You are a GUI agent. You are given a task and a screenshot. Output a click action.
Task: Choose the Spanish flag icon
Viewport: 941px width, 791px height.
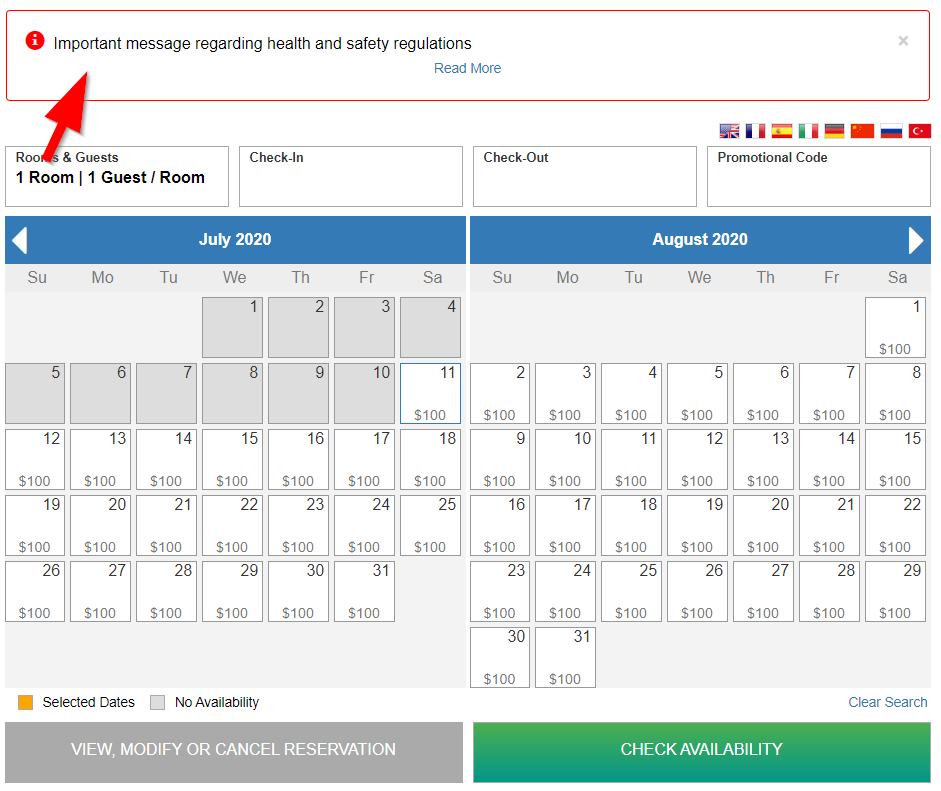pyautogui.click(x=781, y=131)
